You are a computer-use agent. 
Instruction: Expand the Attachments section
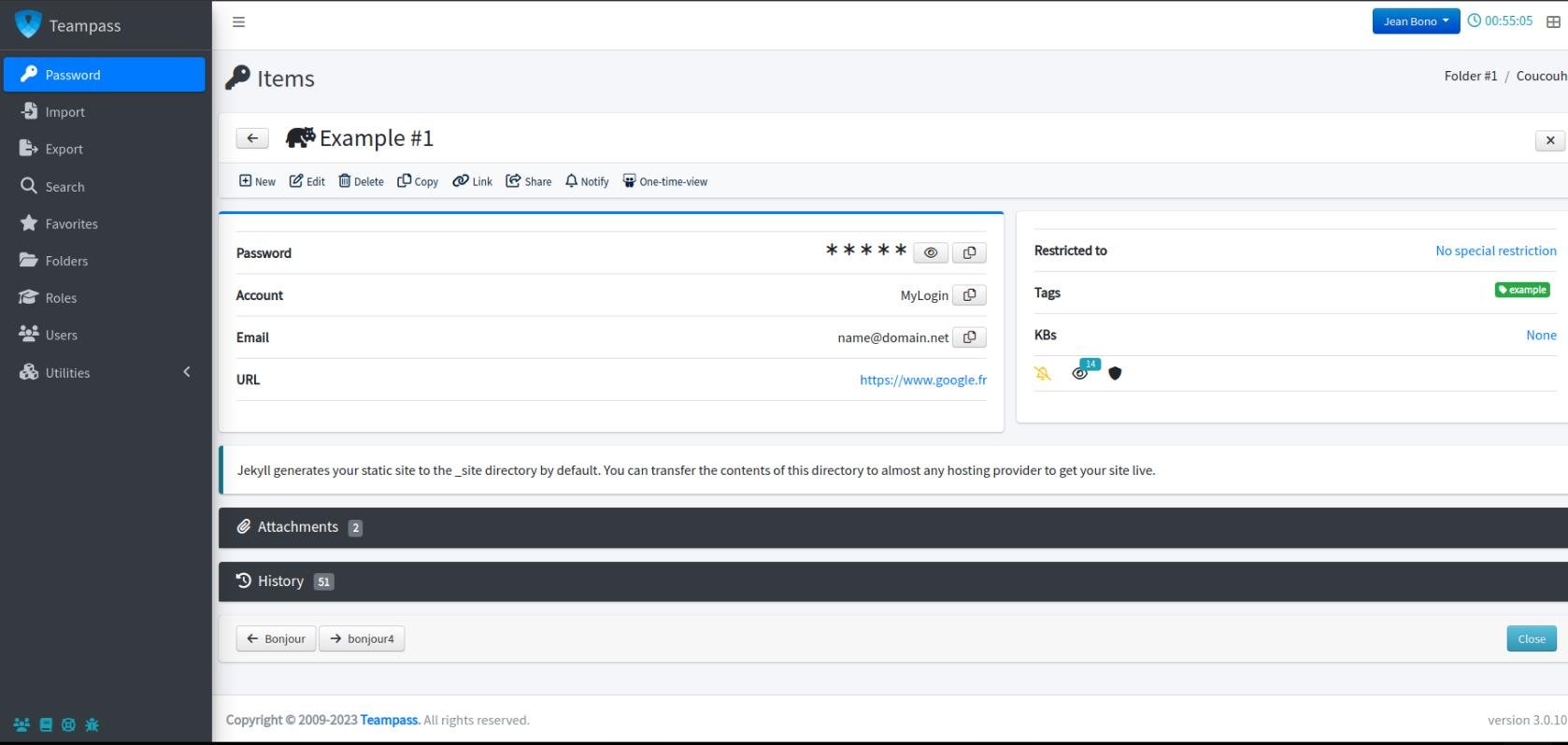298,527
